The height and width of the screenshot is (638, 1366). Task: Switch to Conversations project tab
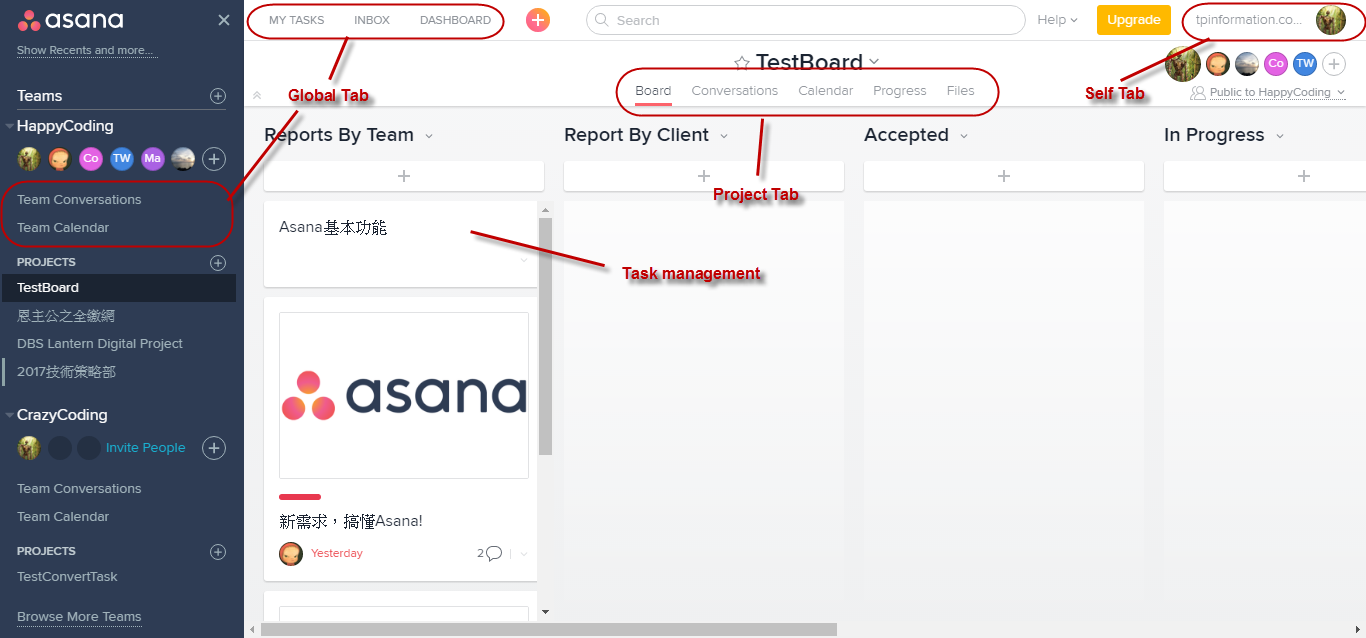tap(735, 91)
